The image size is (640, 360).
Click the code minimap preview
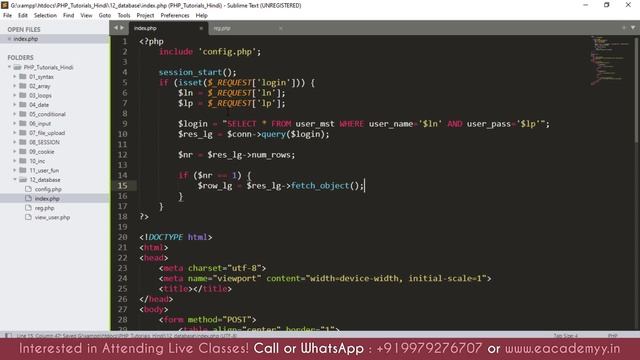click(x=610, y=60)
